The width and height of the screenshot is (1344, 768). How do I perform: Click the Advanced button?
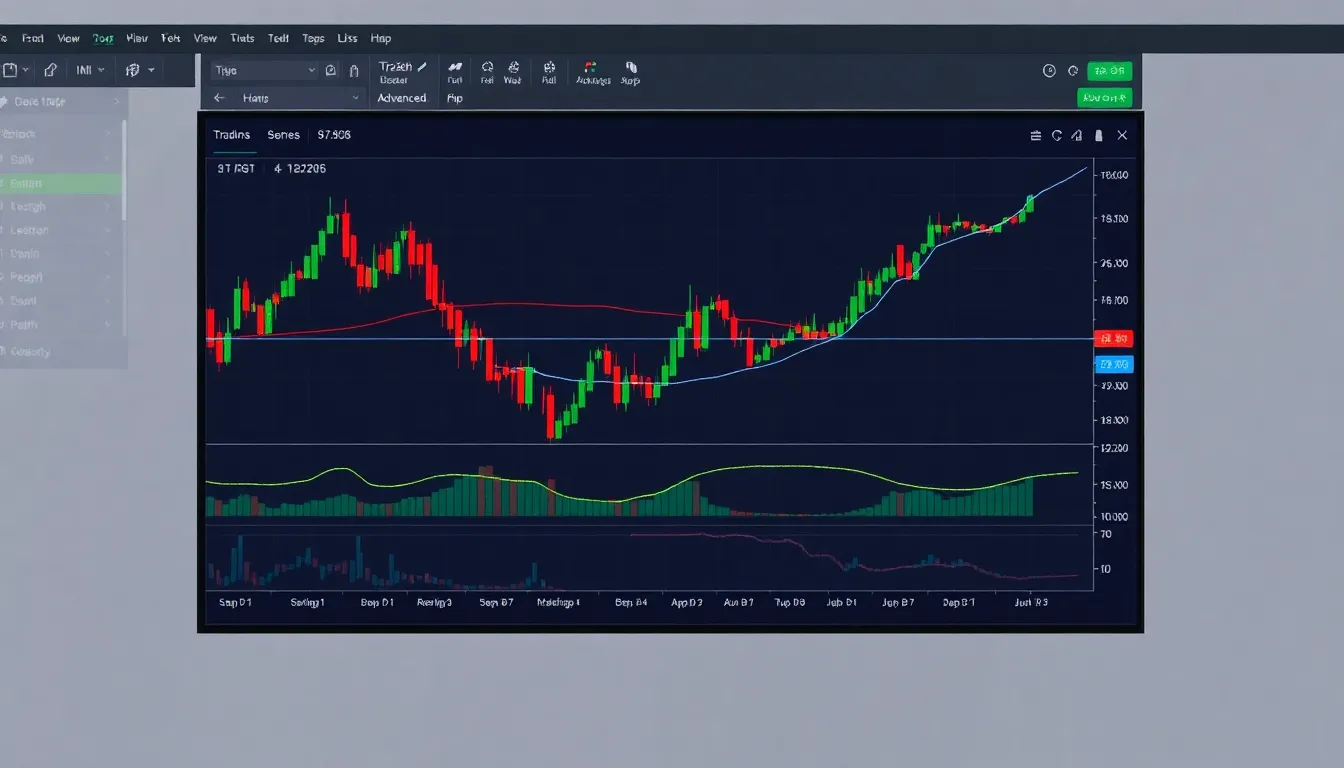coord(402,98)
